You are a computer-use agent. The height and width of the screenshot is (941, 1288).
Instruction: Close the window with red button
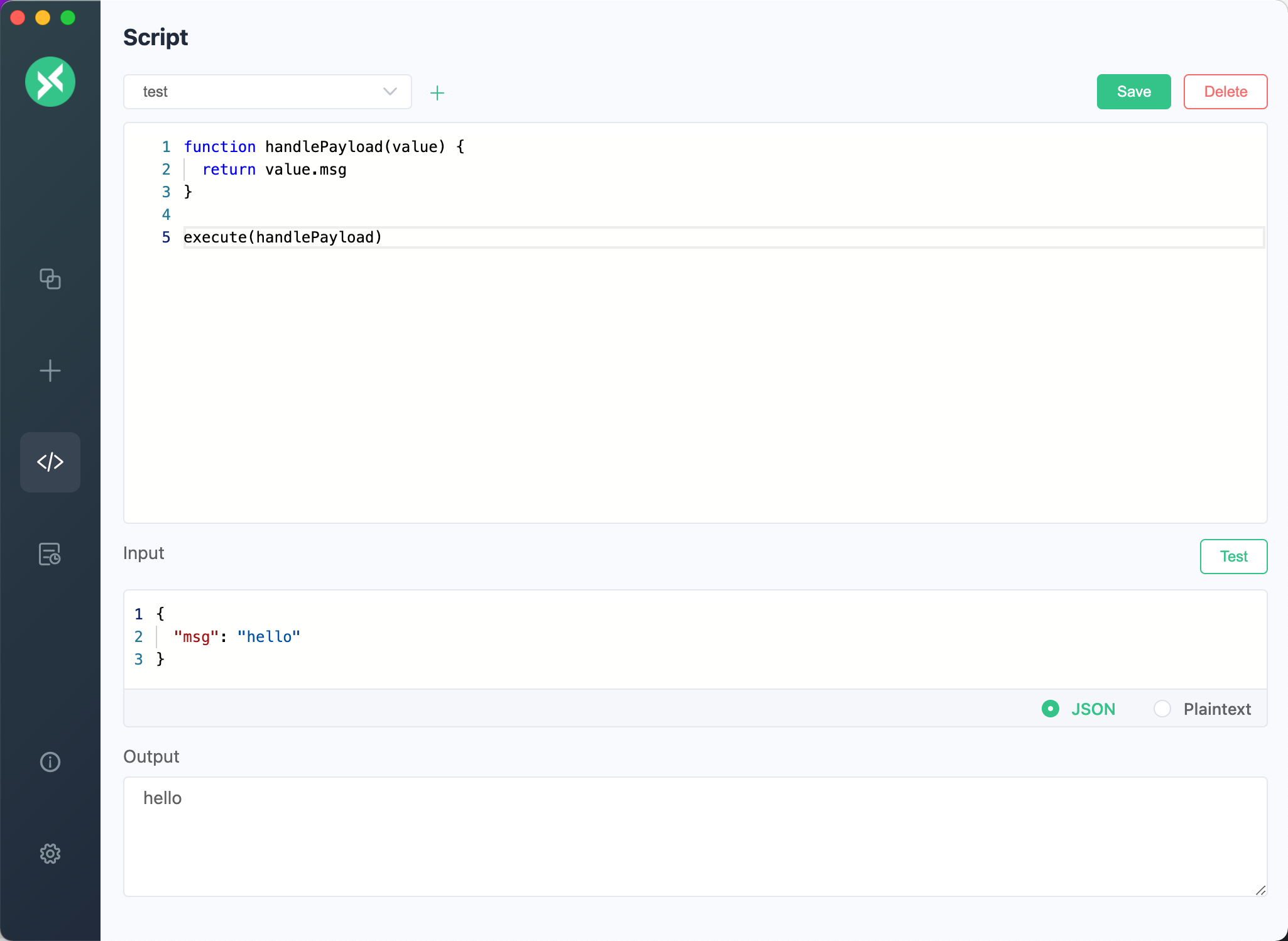point(18,18)
